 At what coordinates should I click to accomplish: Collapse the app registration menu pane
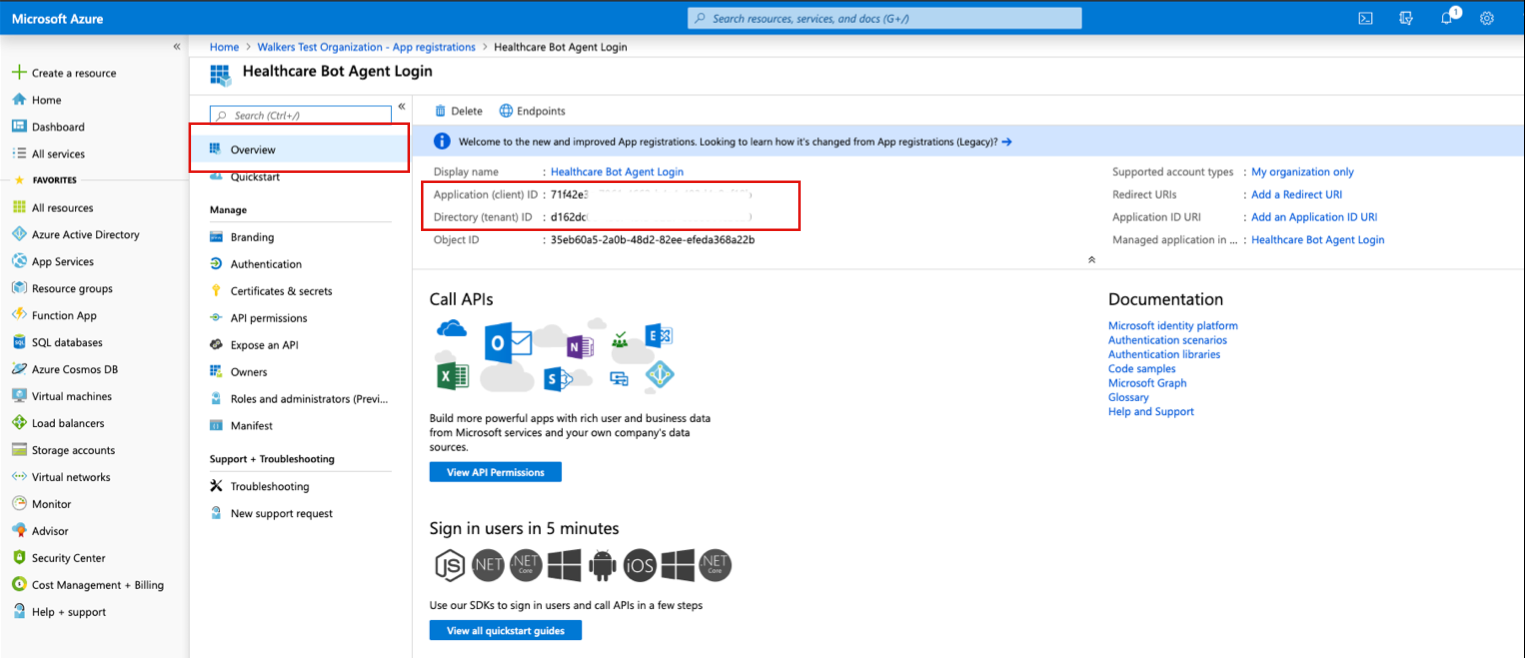tap(400, 106)
